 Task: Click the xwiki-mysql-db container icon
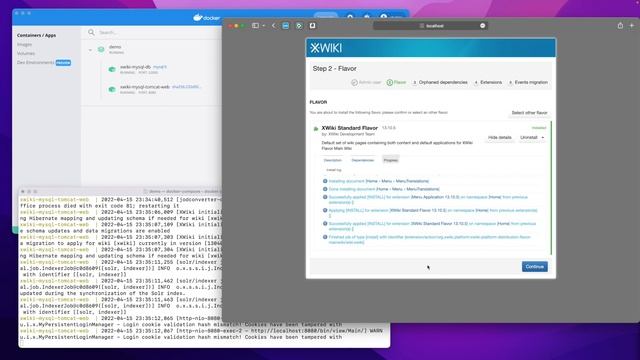[112, 69]
